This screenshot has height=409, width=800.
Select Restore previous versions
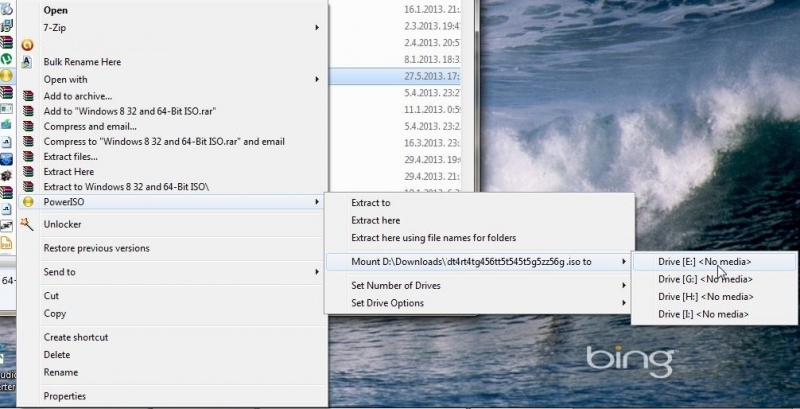coord(96,248)
